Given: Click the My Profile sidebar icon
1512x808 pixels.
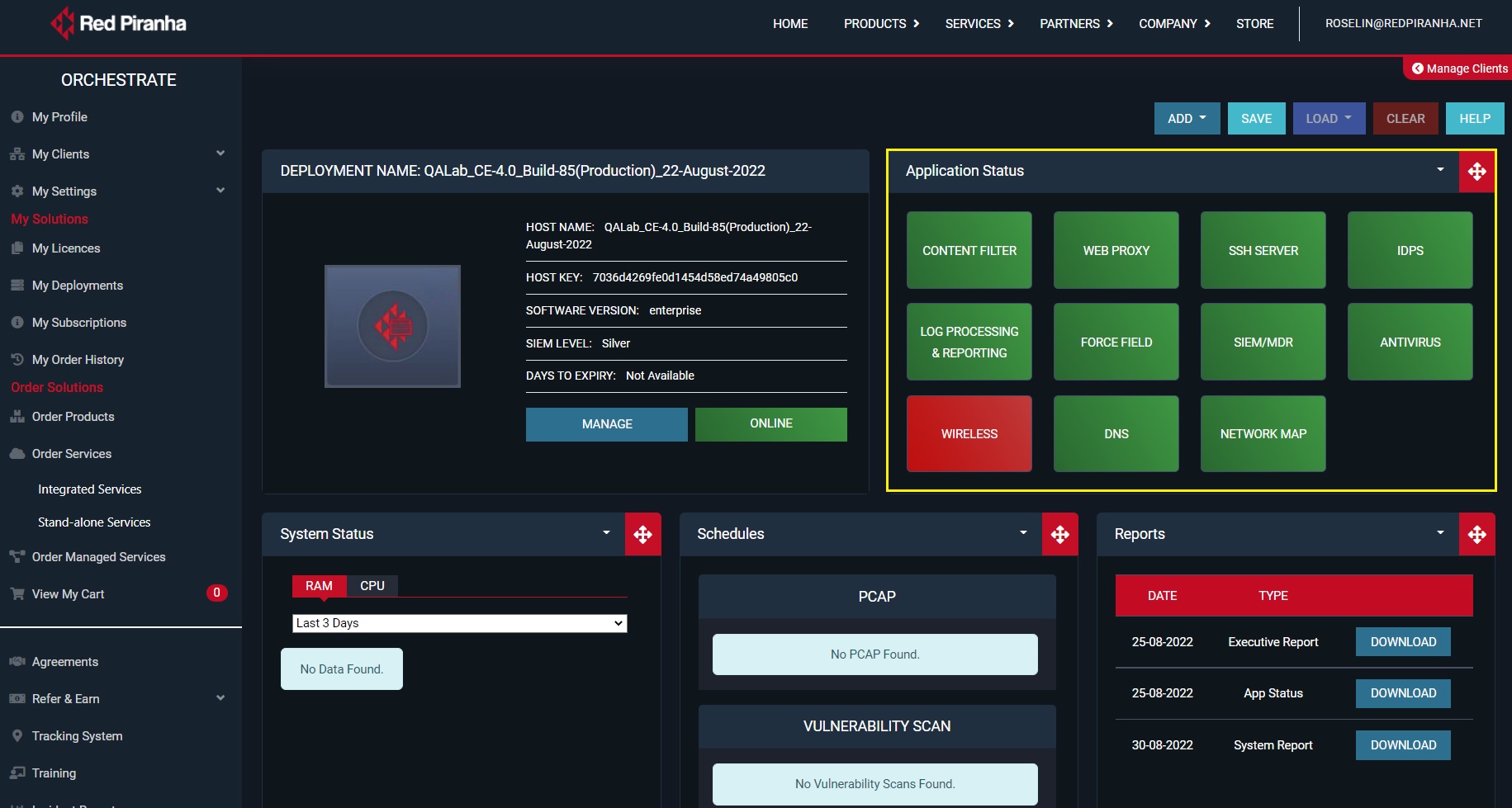Looking at the screenshot, I should [x=17, y=117].
